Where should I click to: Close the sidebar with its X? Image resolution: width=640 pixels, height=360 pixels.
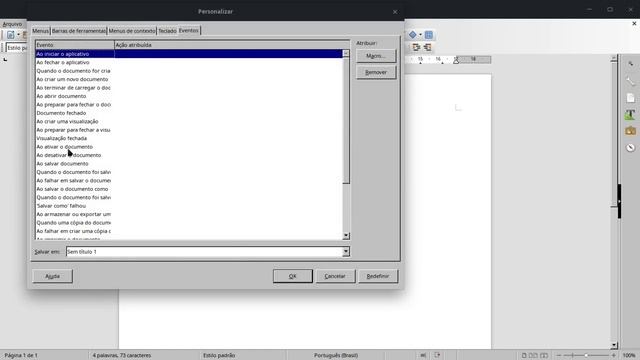[634, 24]
